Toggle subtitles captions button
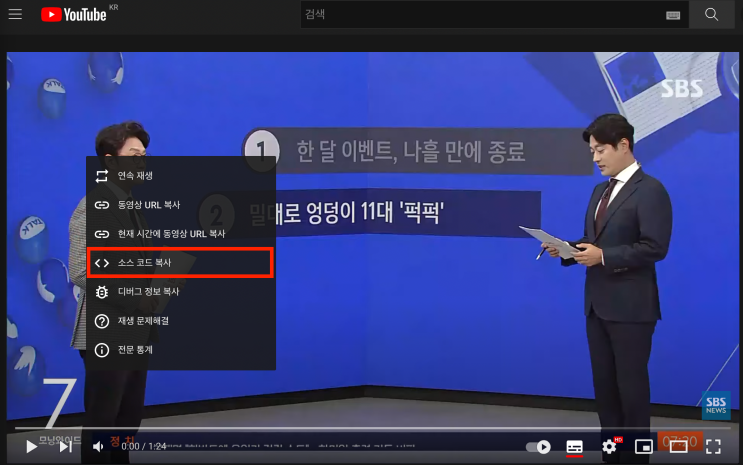 tap(574, 447)
